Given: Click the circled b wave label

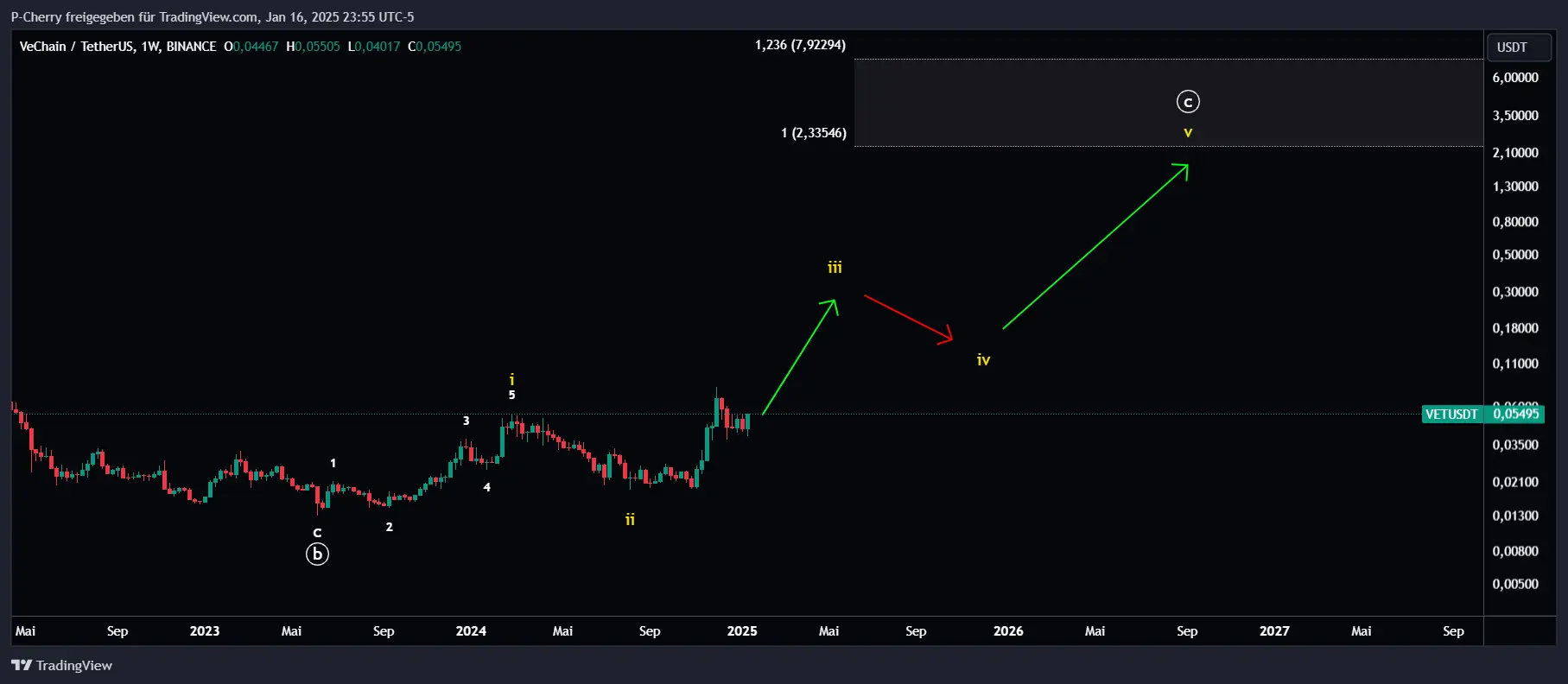Looking at the screenshot, I should coord(317,554).
